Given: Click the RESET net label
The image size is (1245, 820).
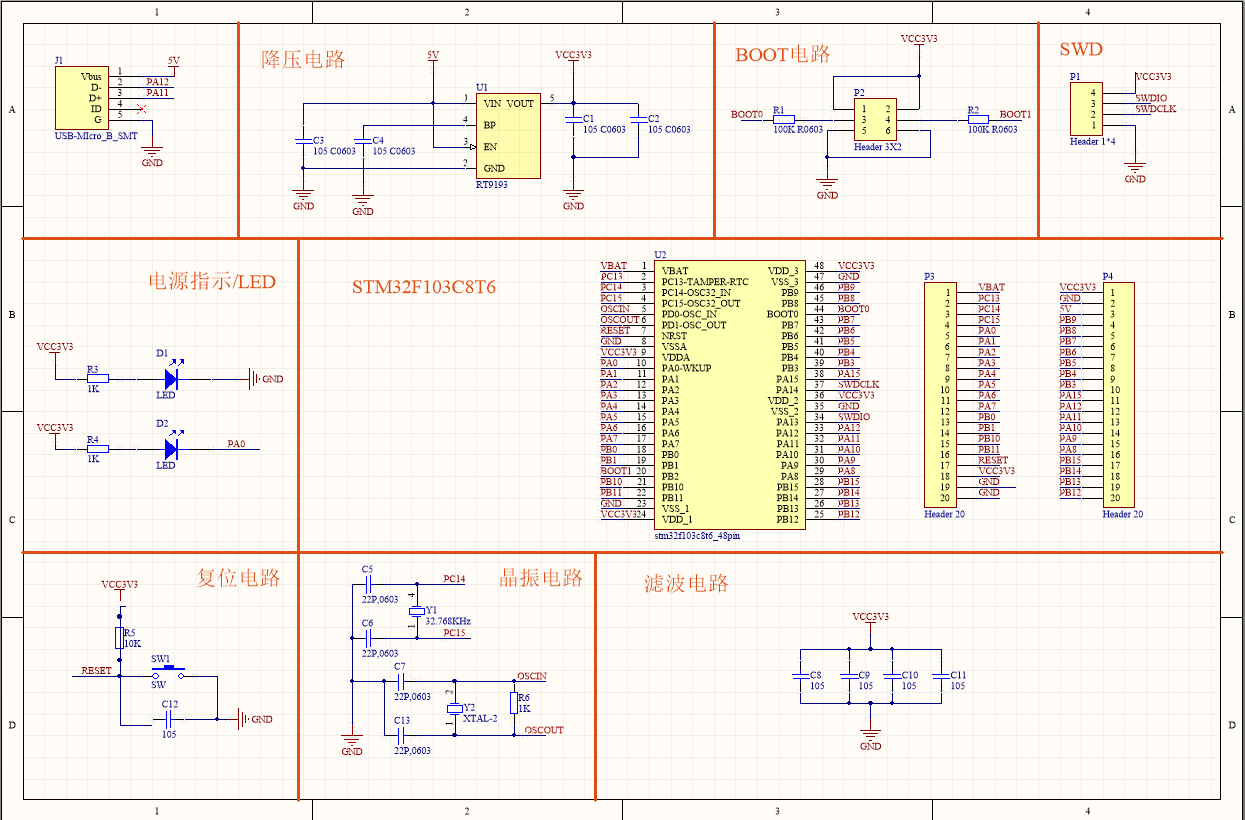Looking at the screenshot, I should click(95, 671).
